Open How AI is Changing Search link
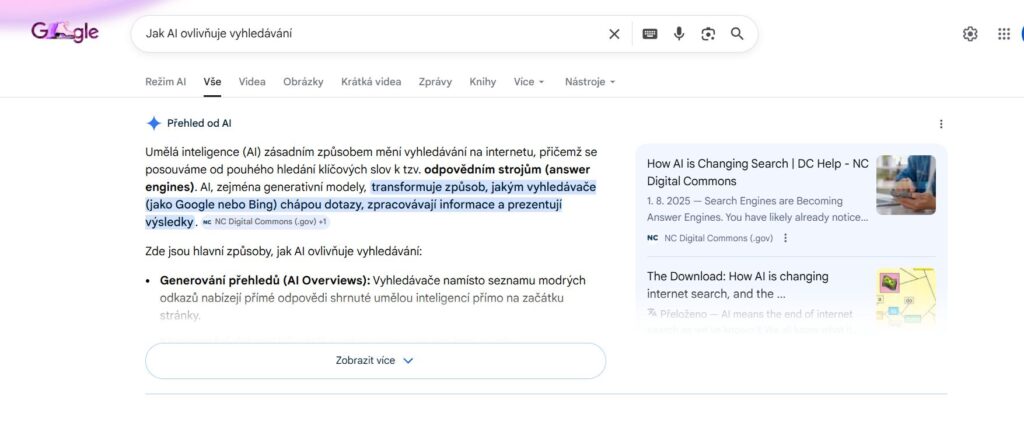The width and height of the screenshot is (1024, 424). pos(758,172)
